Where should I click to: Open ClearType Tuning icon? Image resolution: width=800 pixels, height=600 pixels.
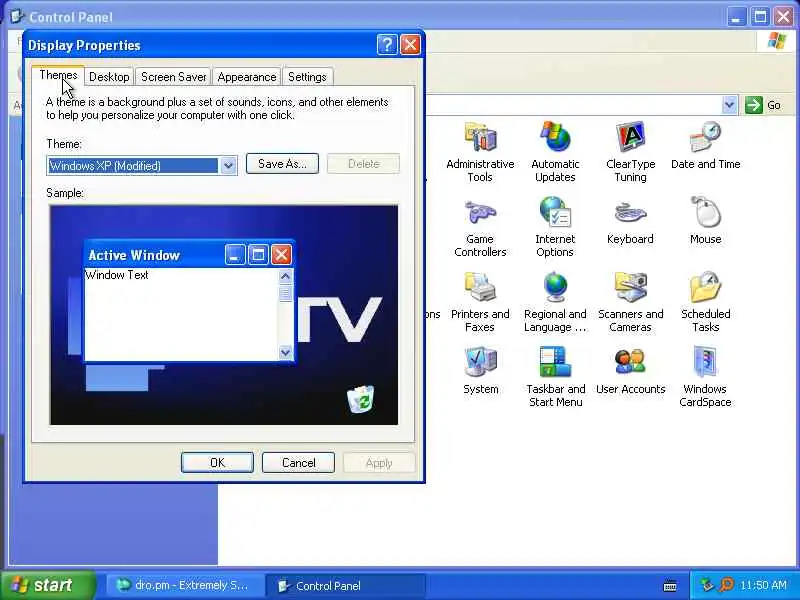tap(631, 137)
